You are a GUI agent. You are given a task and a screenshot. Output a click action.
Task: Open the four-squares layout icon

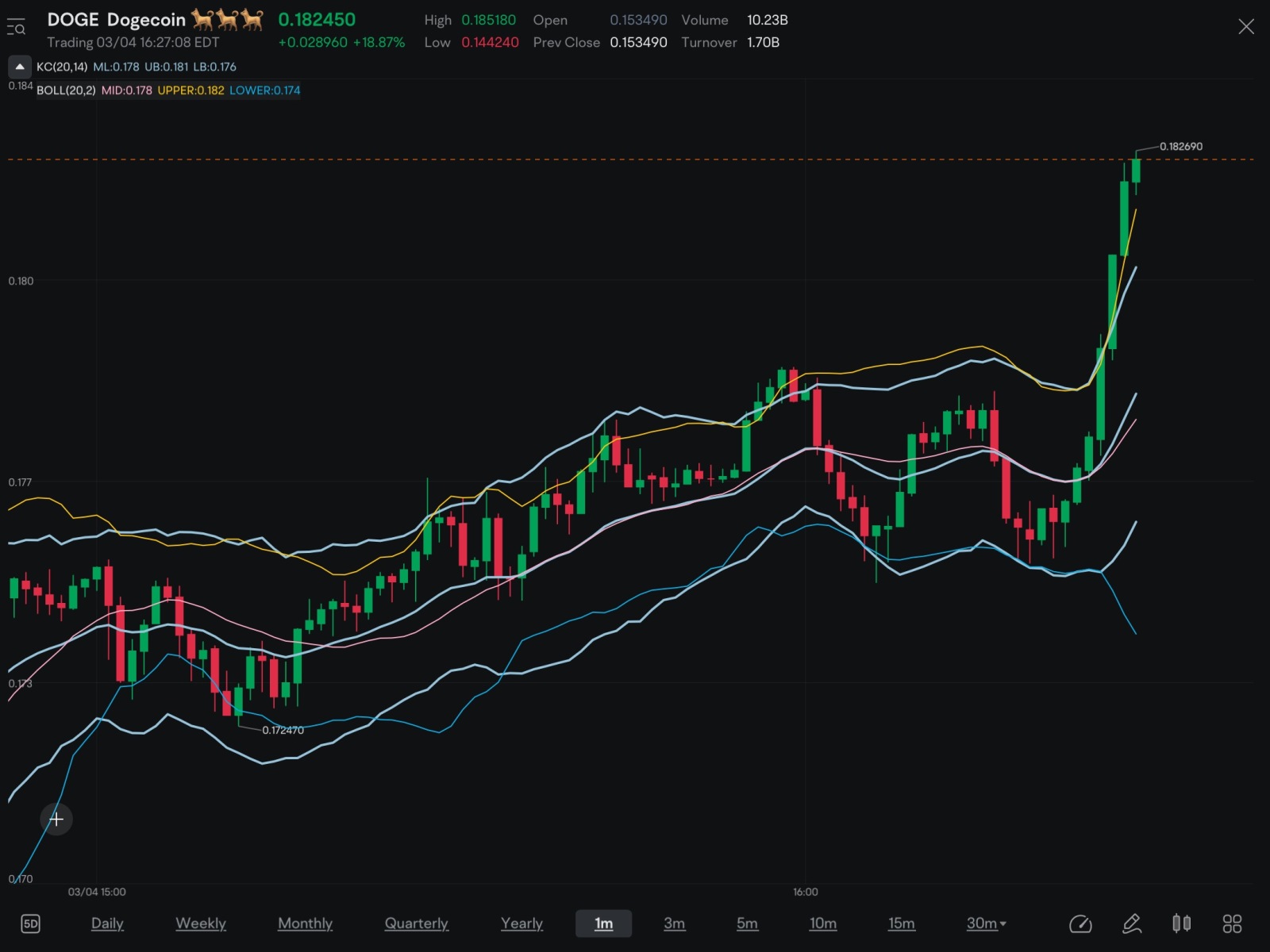pyautogui.click(x=1232, y=923)
